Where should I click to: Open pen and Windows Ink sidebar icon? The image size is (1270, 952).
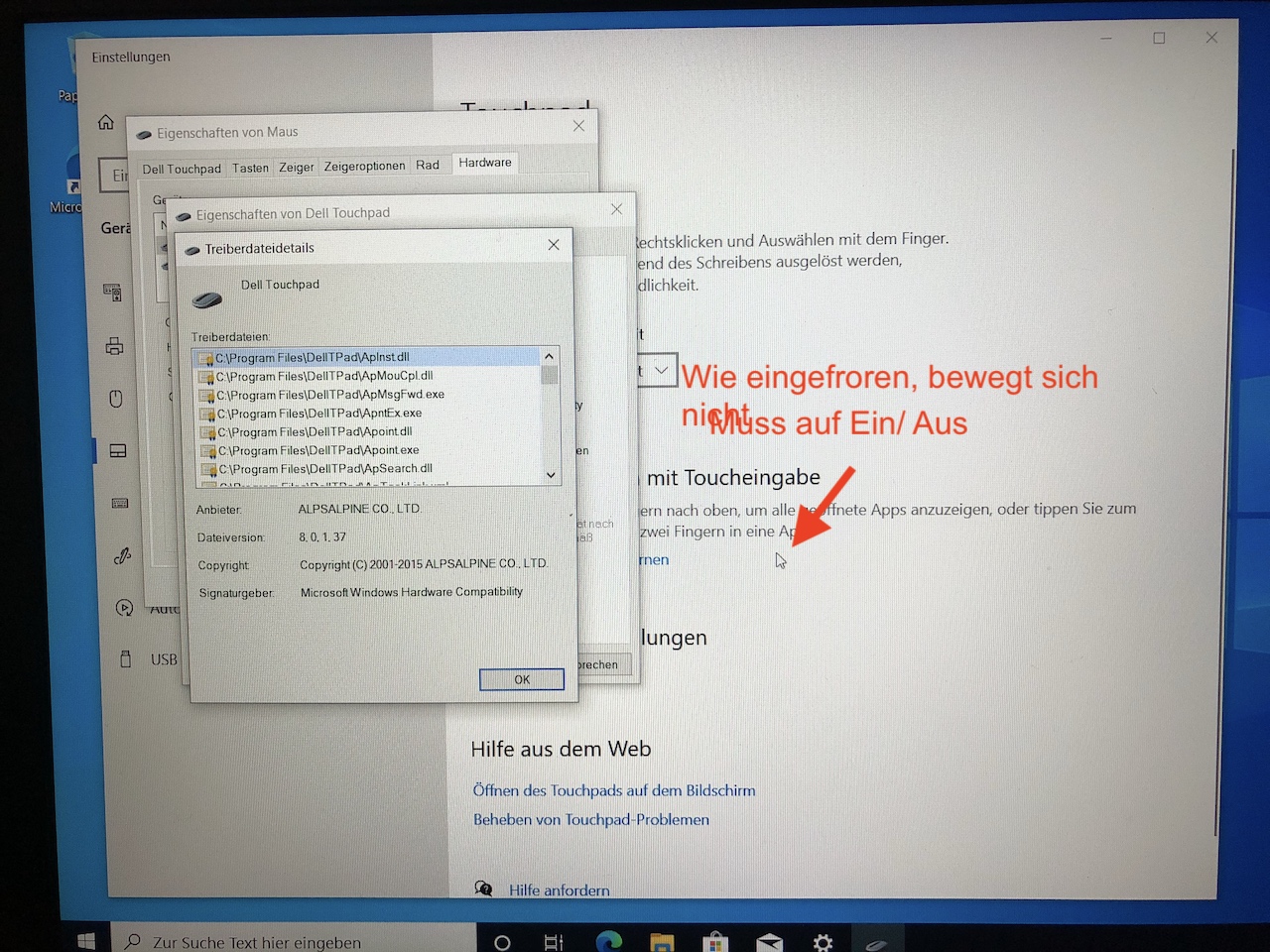tap(122, 556)
